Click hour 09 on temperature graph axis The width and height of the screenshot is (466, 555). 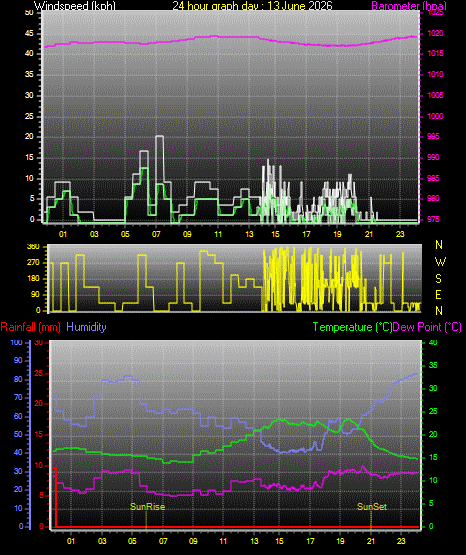(193, 541)
